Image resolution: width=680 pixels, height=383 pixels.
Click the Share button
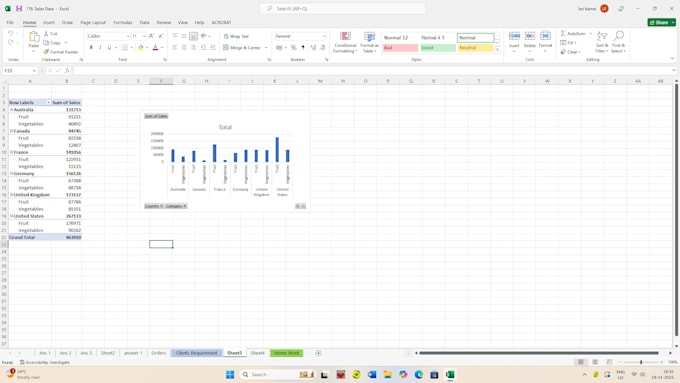661,22
